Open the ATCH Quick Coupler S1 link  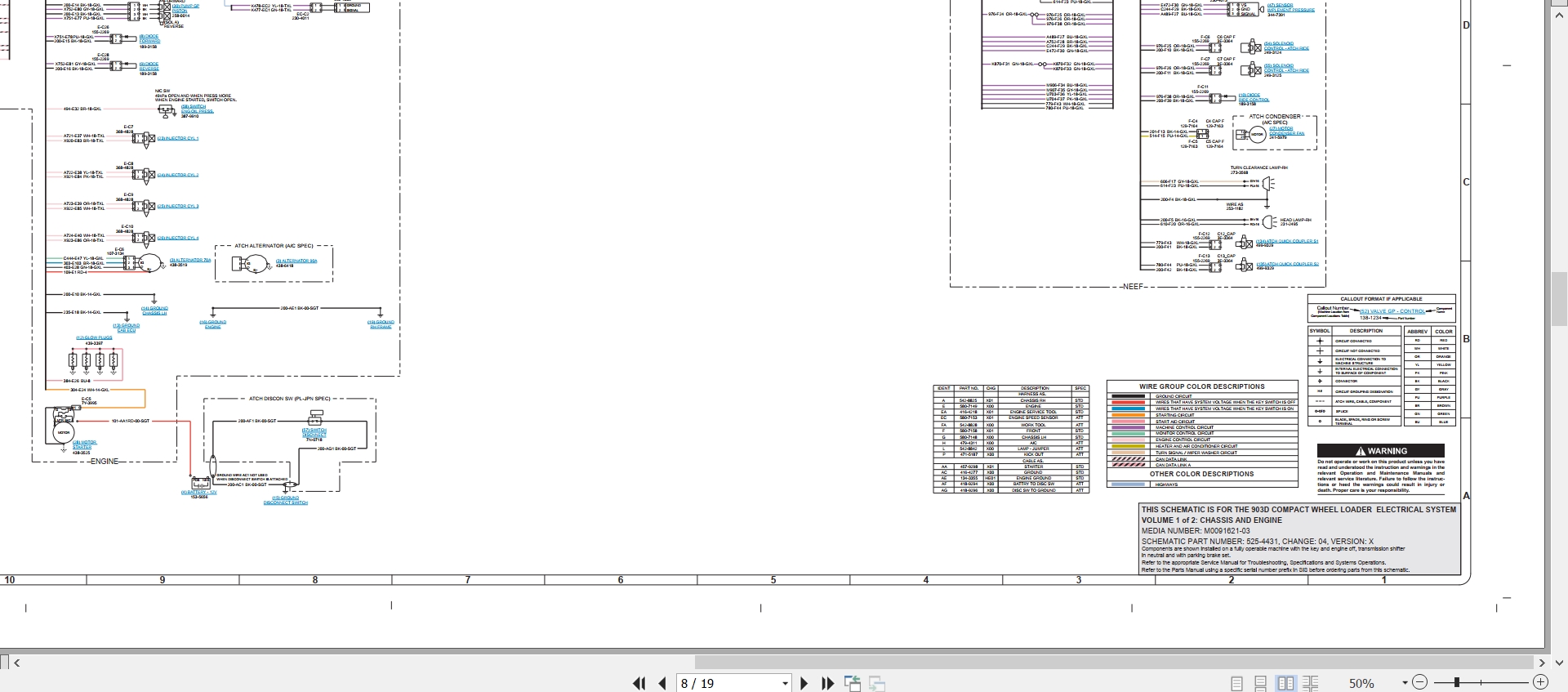(x=1287, y=241)
